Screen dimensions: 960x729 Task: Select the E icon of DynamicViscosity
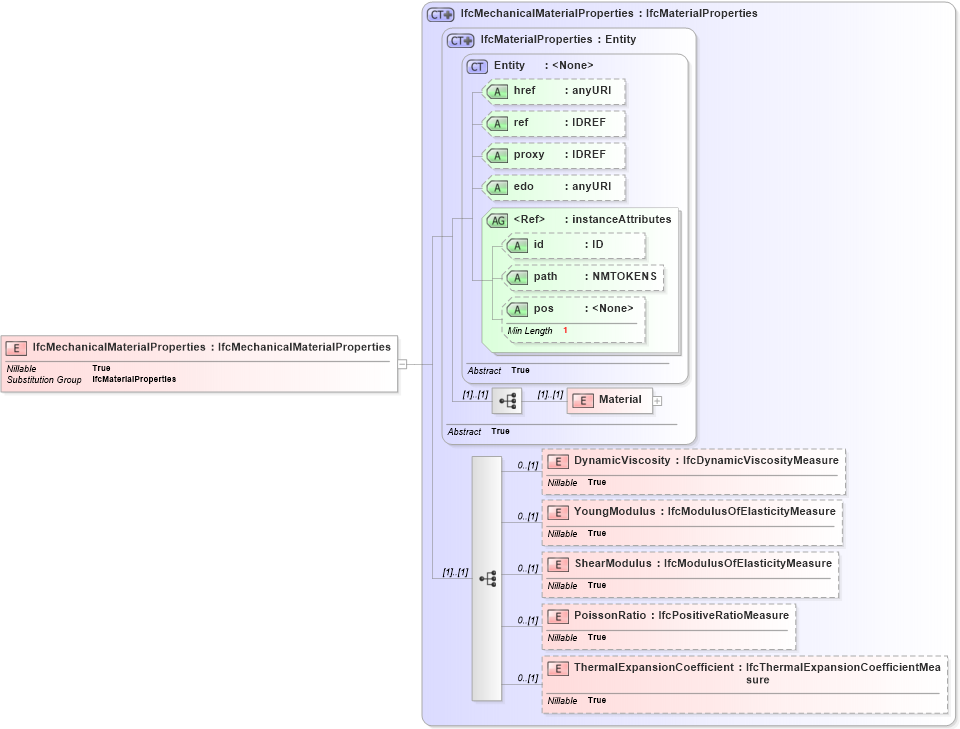coord(558,461)
